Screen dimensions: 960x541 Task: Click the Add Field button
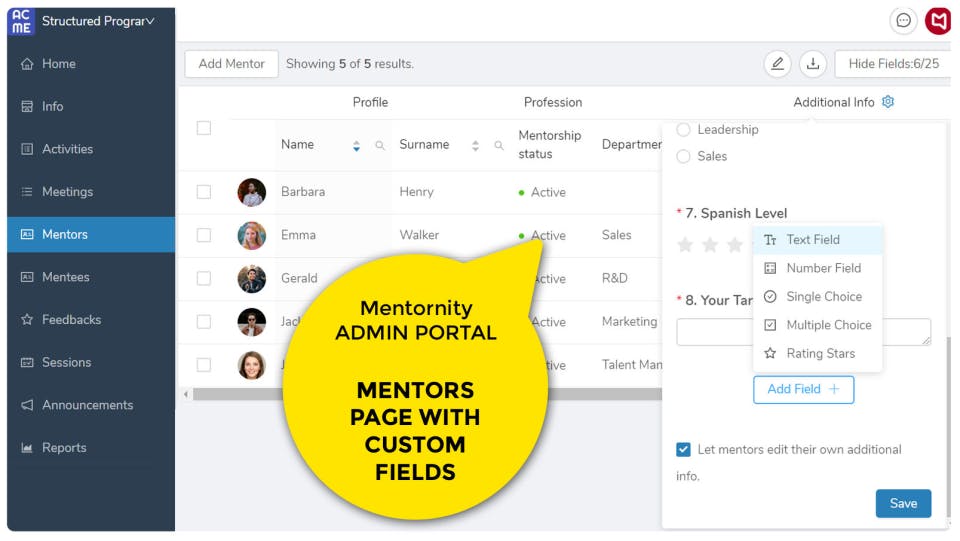[803, 390]
